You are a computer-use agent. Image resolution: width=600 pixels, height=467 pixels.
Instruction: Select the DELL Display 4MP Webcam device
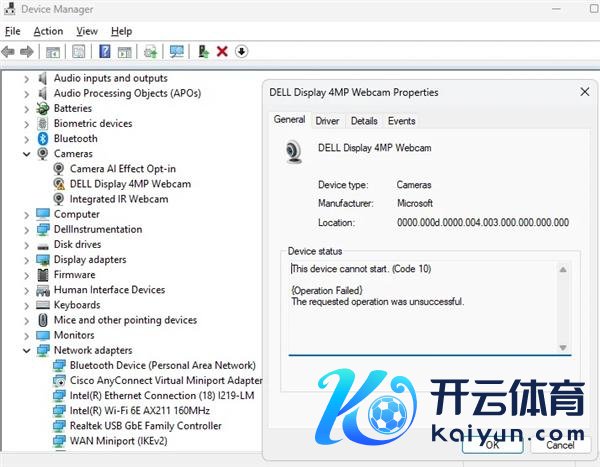(129, 184)
